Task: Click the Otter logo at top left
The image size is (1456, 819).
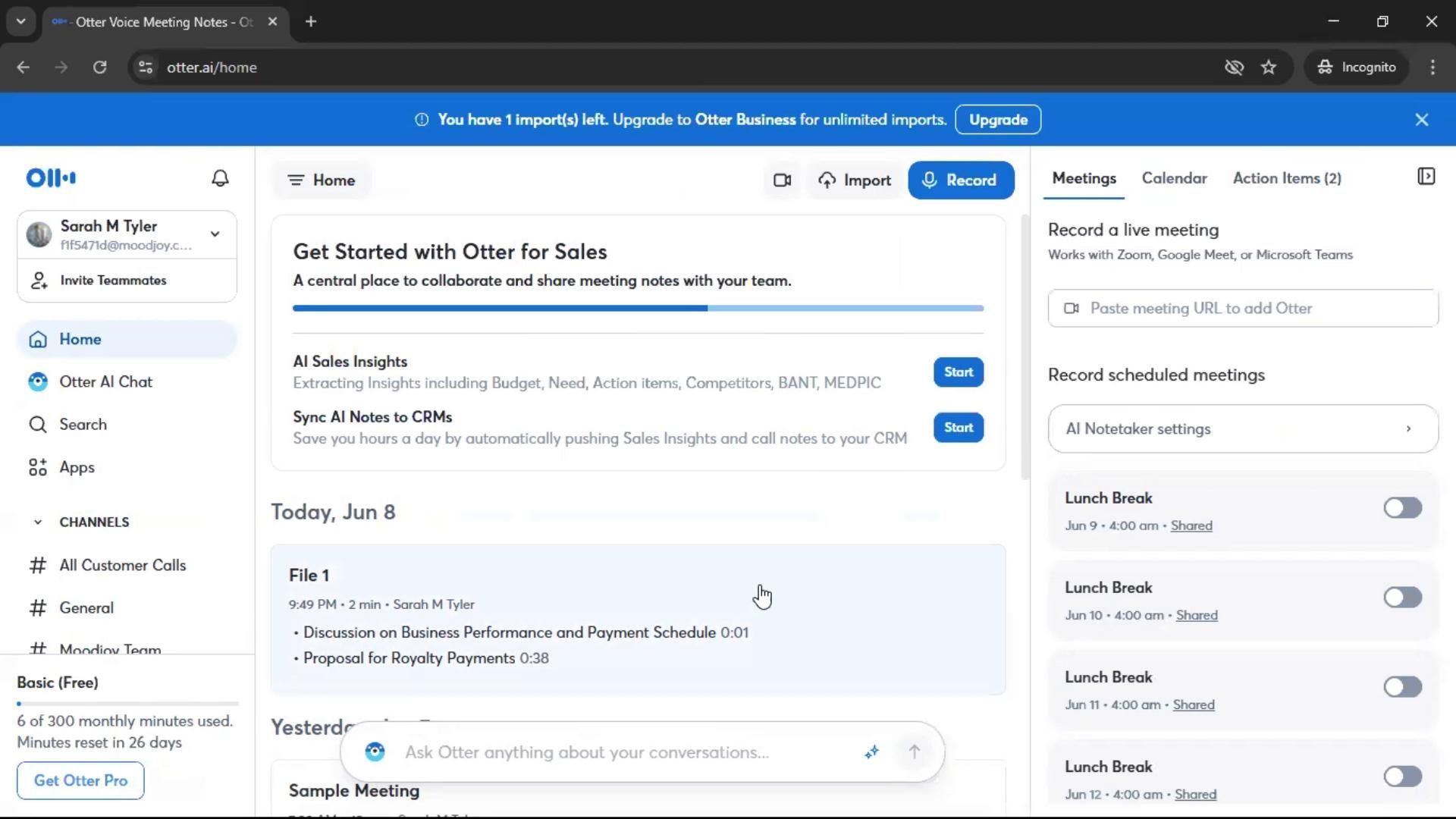Action: (x=51, y=178)
